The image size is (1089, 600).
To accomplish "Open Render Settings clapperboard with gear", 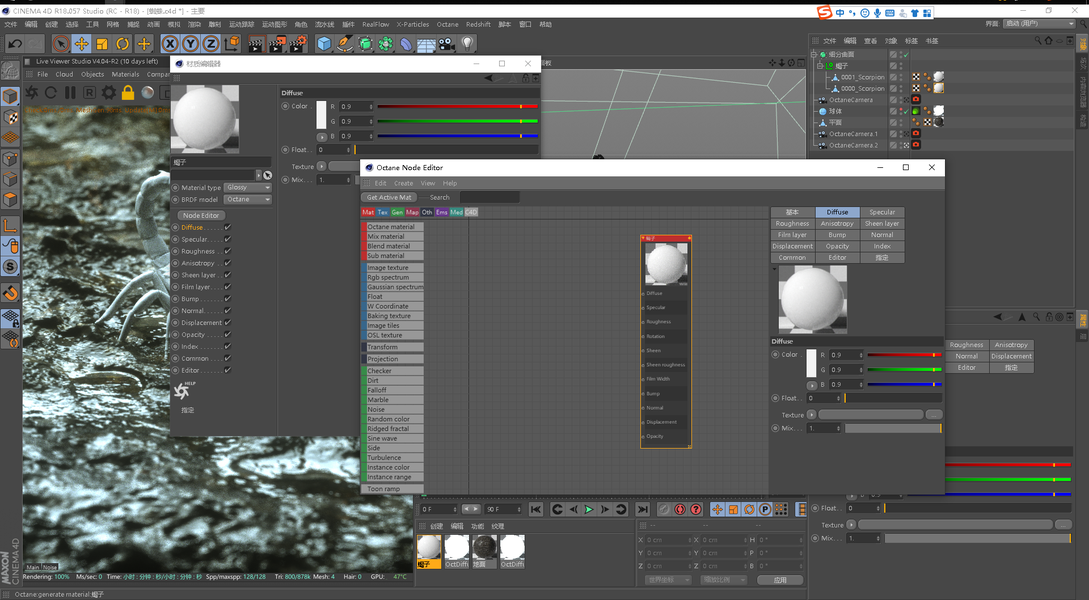I will coord(298,44).
